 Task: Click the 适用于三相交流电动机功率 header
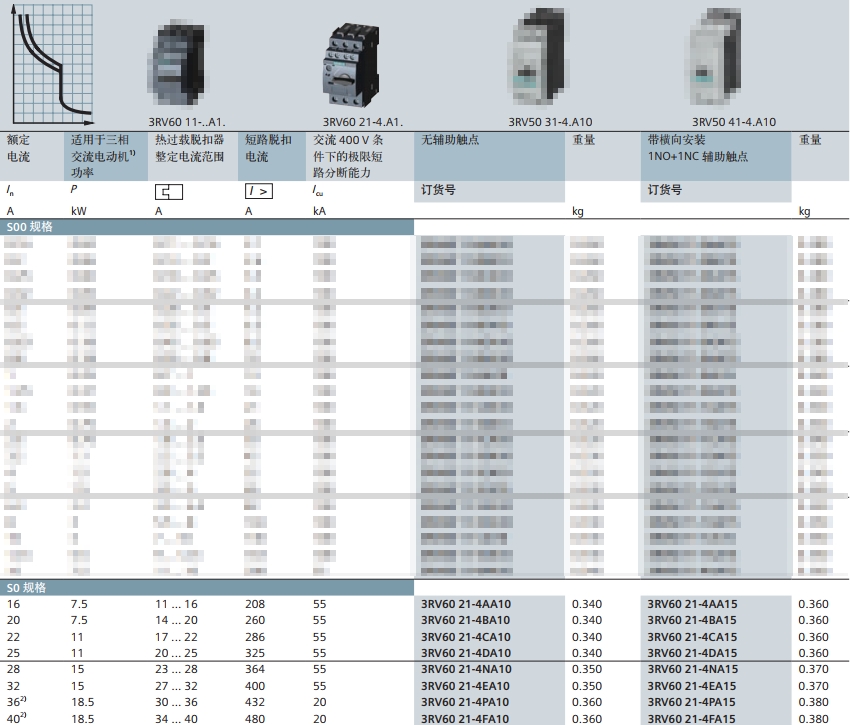pos(104,156)
